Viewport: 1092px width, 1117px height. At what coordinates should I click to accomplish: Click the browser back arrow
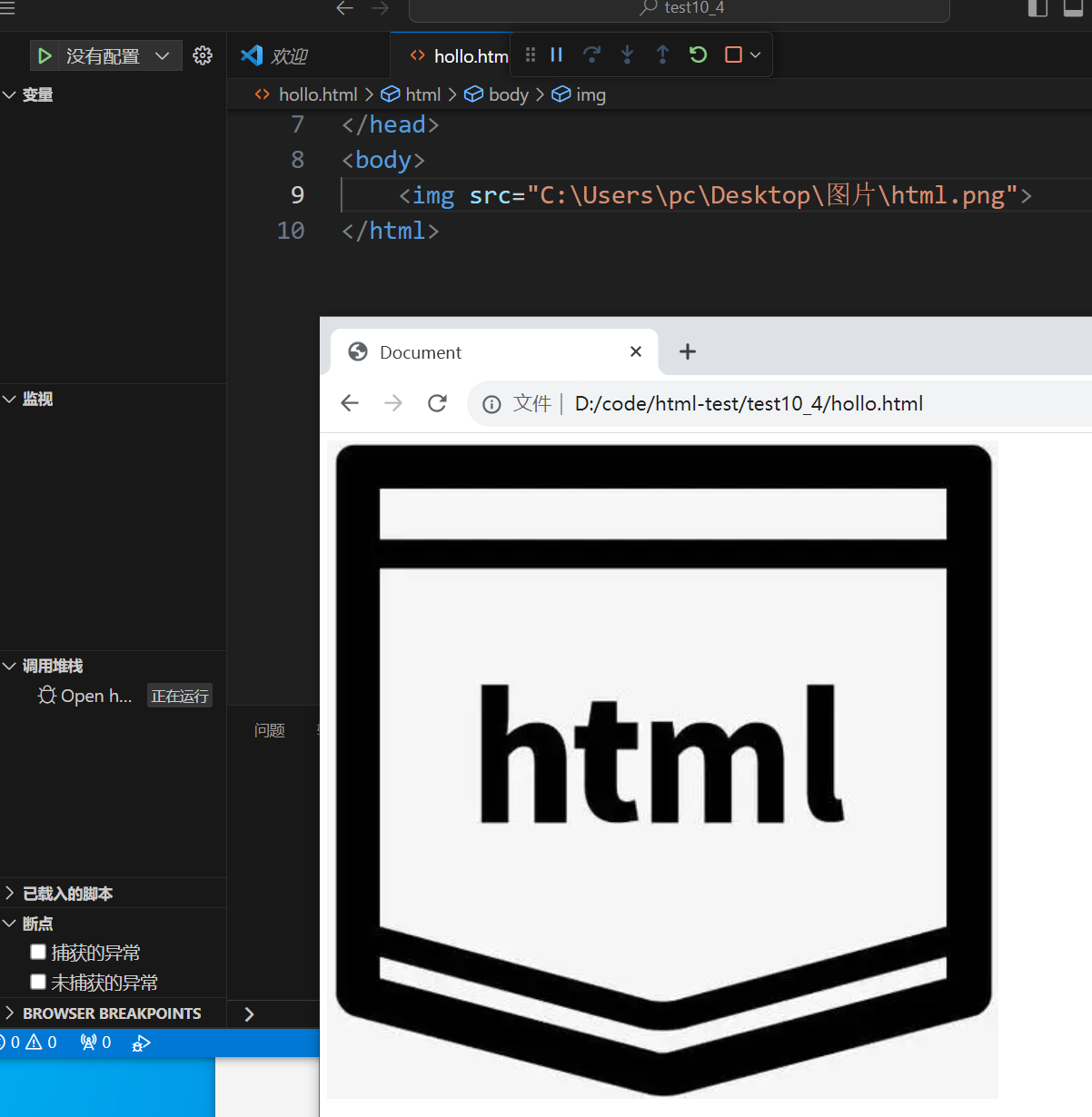(x=350, y=403)
